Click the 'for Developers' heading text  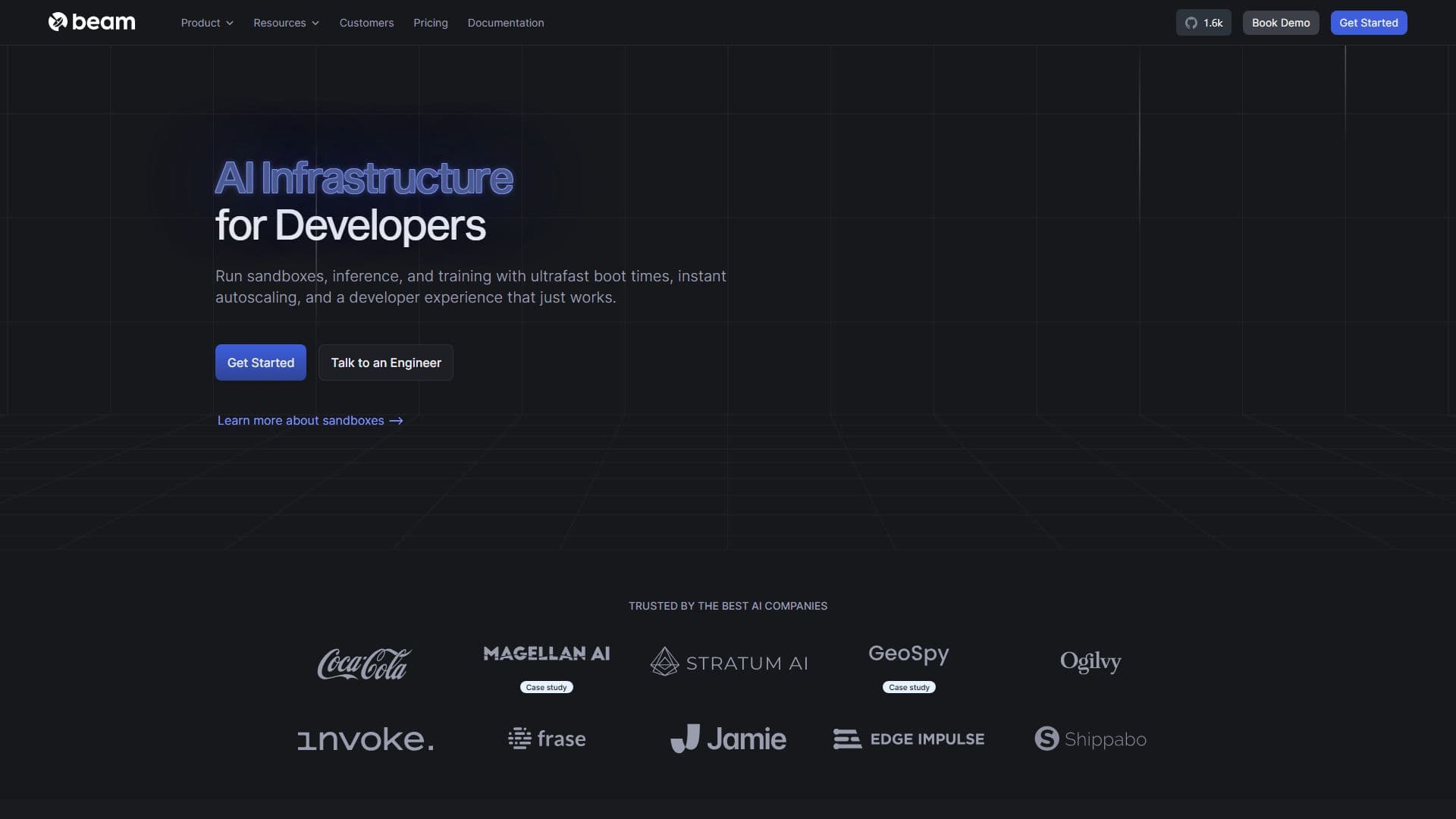point(350,225)
